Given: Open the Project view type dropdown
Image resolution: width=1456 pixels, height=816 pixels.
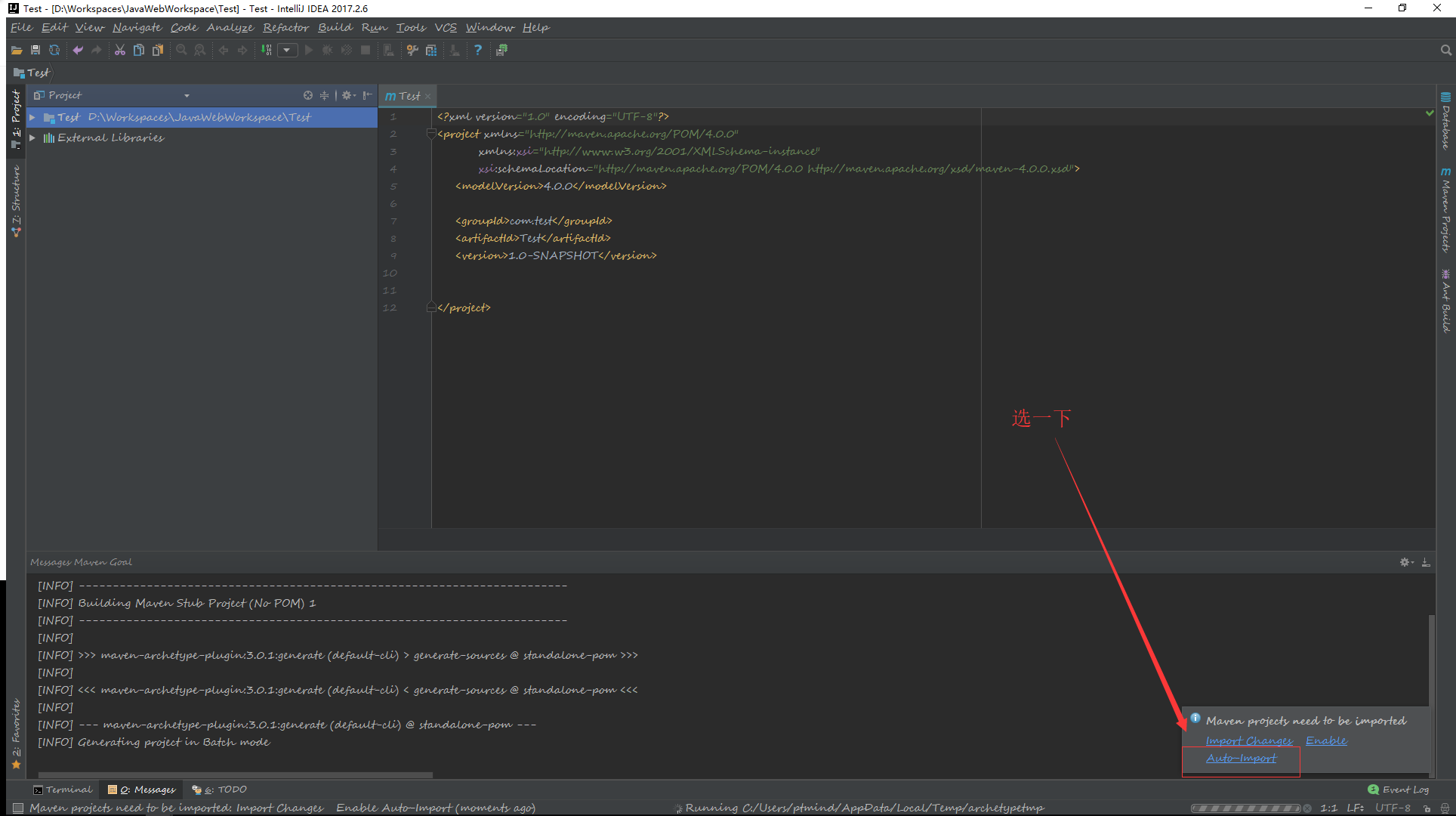Looking at the screenshot, I should pos(187,95).
